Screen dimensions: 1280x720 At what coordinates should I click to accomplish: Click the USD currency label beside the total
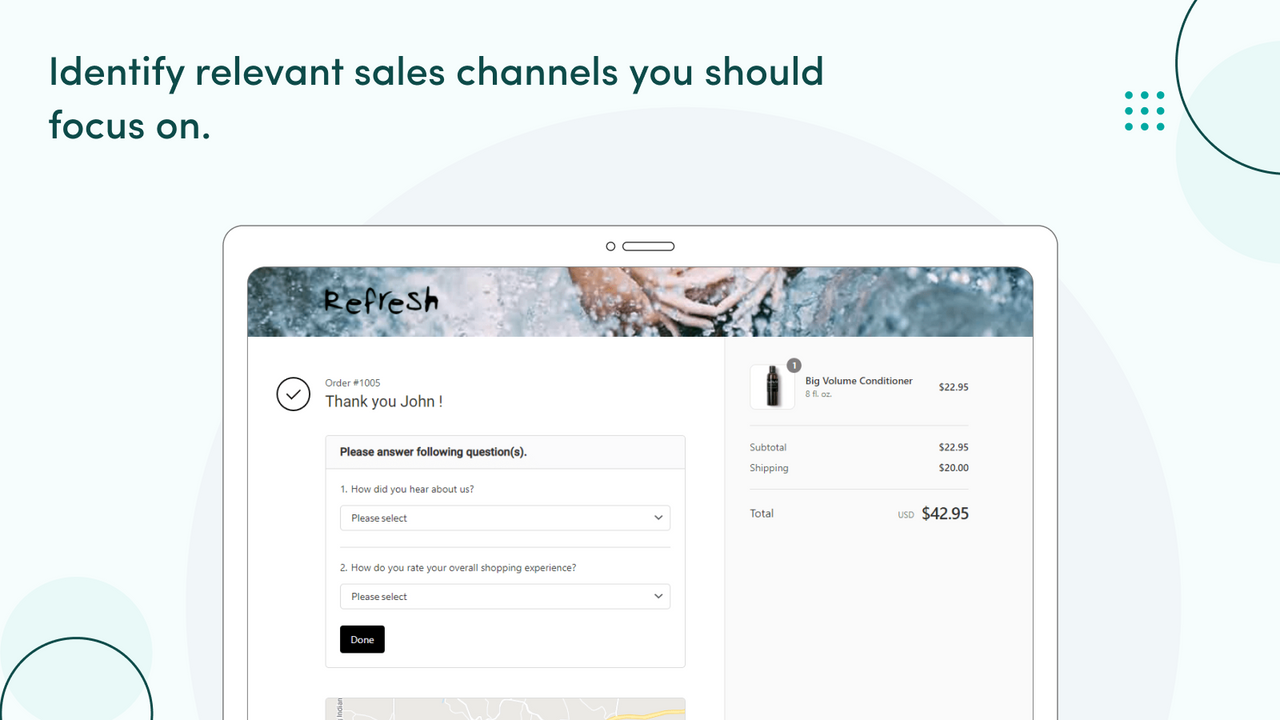(x=905, y=514)
